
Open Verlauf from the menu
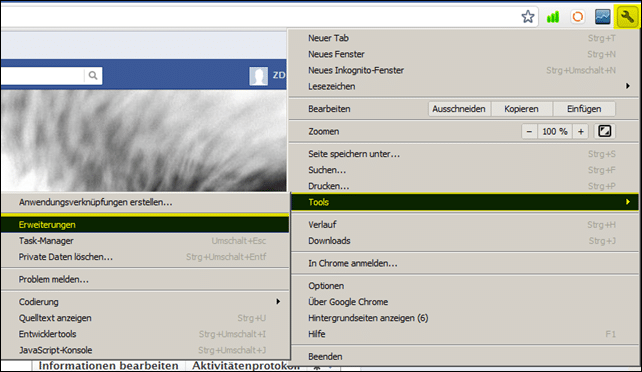[464, 225]
